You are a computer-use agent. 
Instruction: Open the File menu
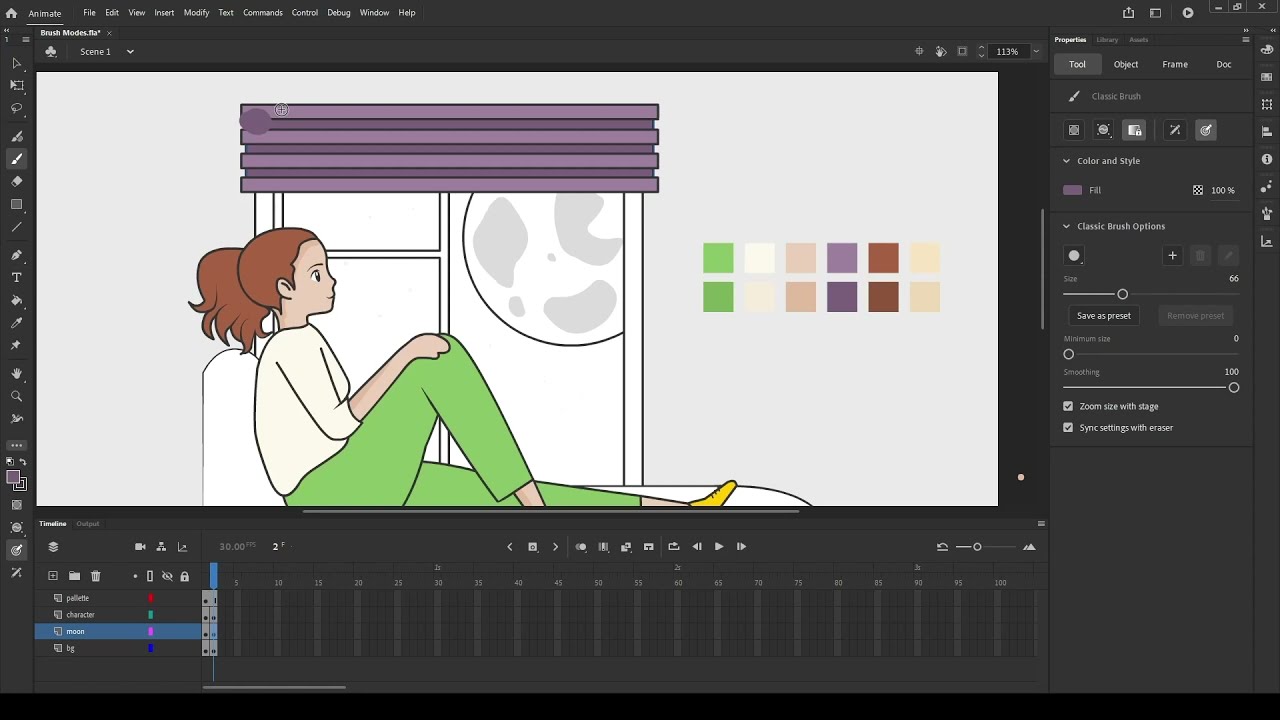pyautogui.click(x=89, y=13)
